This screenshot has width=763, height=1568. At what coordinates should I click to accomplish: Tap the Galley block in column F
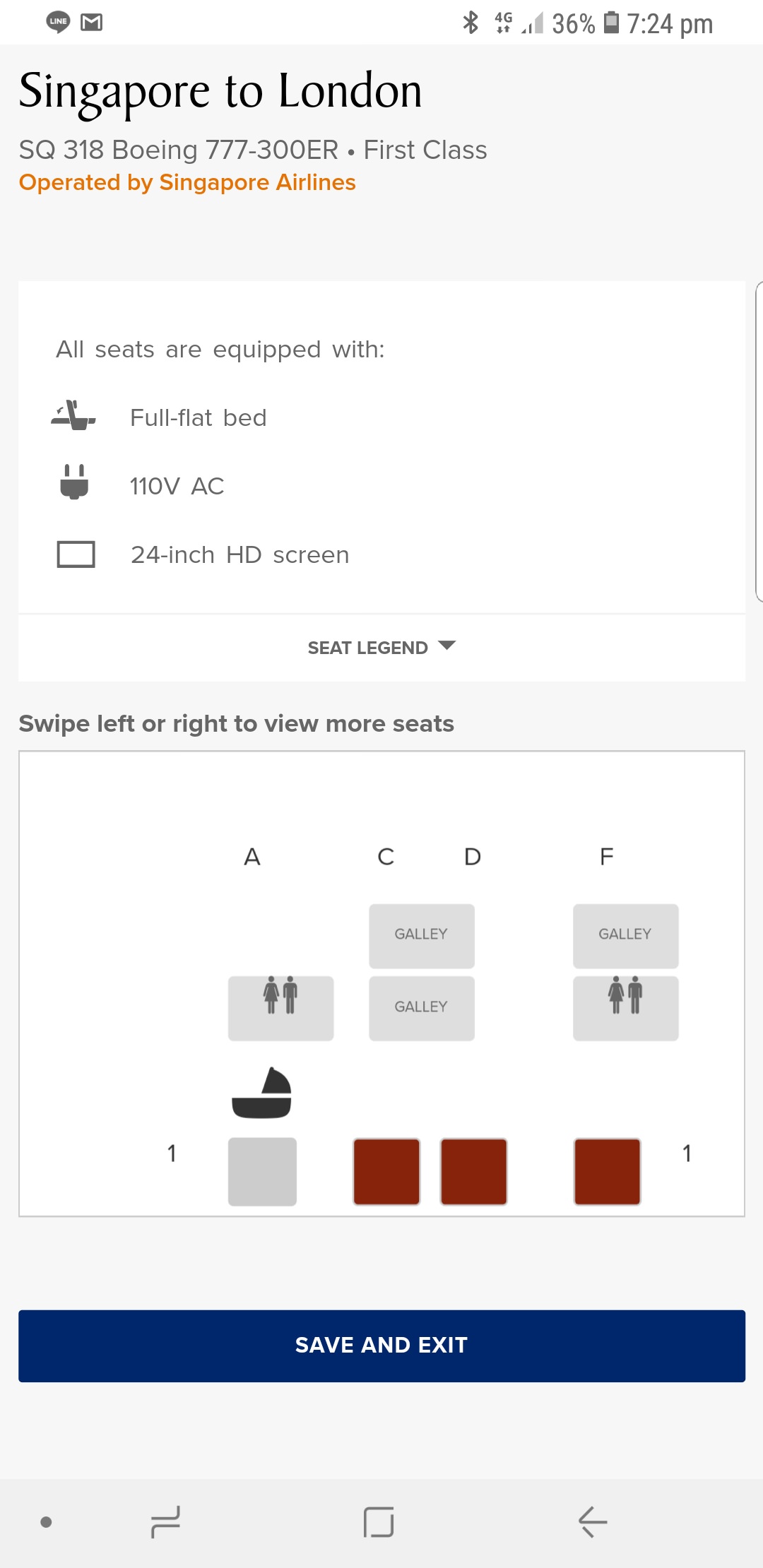pos(625,935)
